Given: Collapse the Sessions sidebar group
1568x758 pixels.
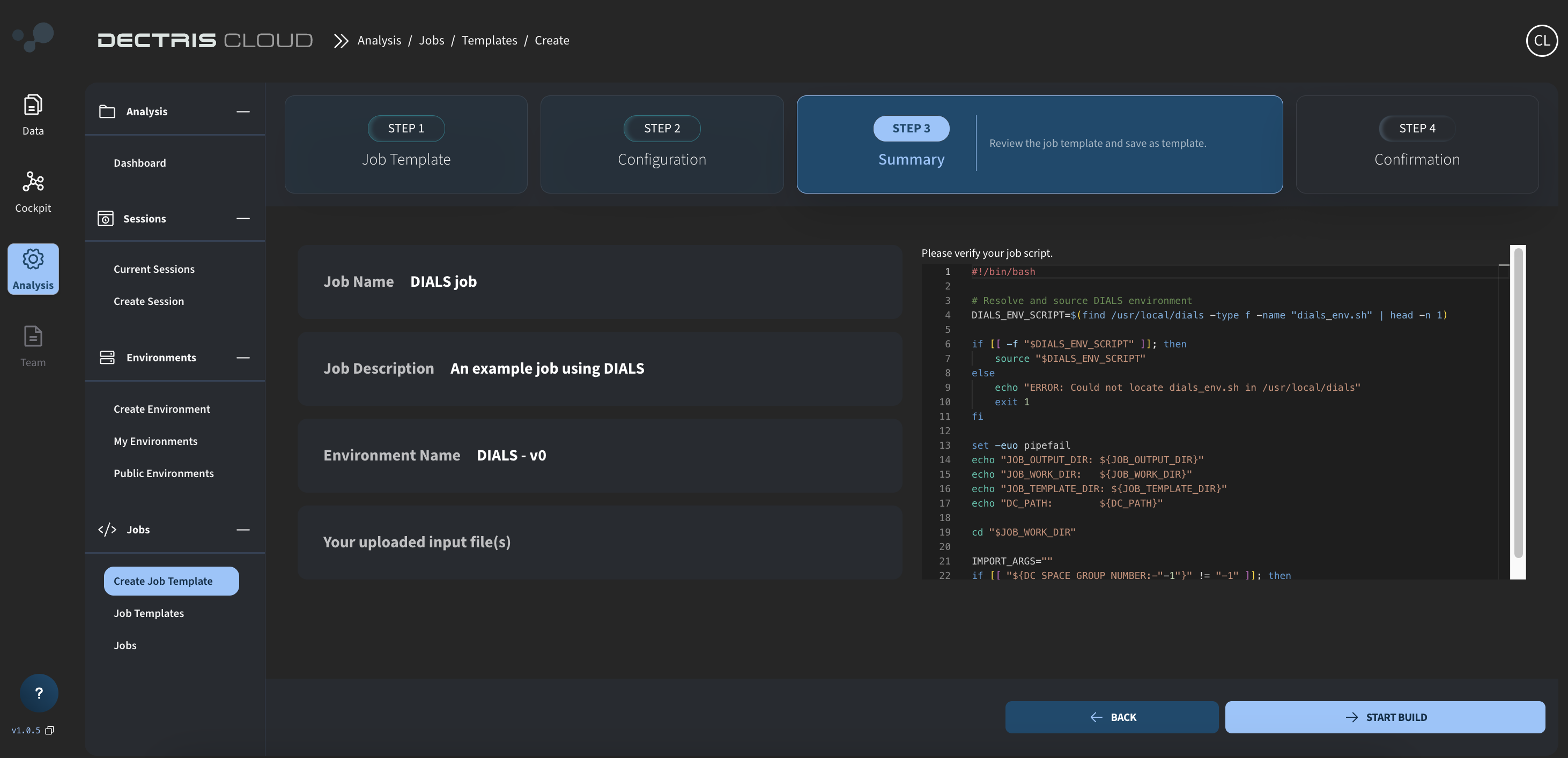Looking at the screenshot, I should pyautogui.click(x=243, y=218).
